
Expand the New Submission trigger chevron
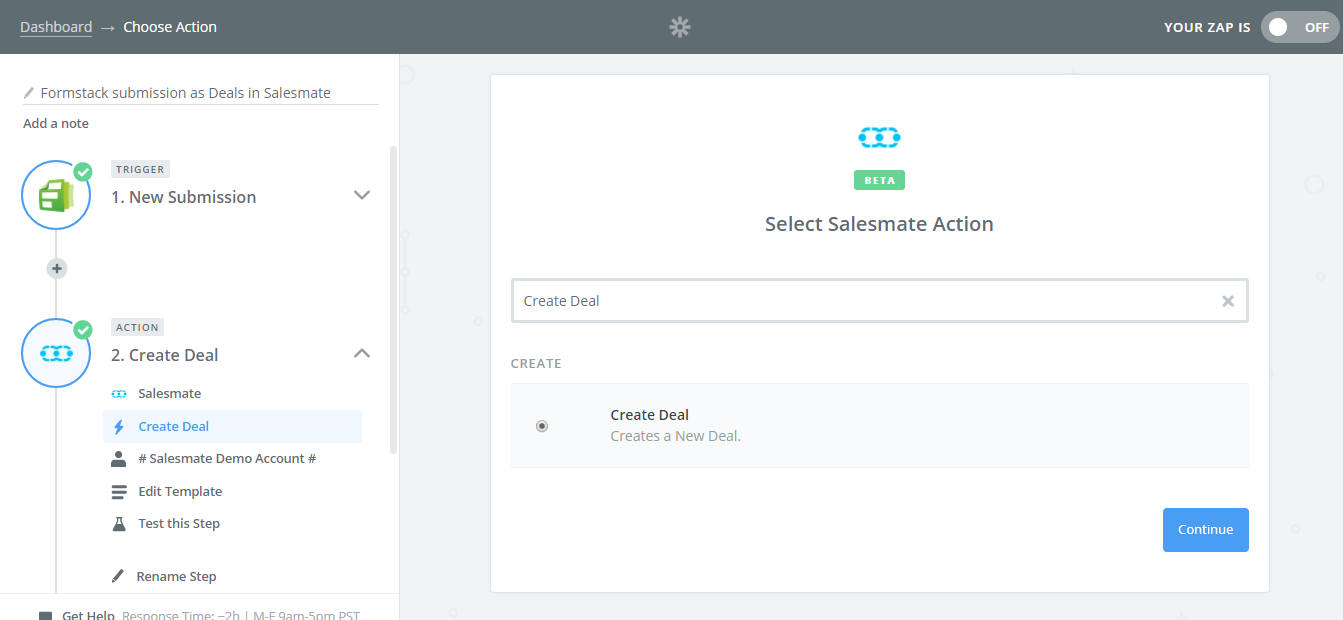(x=363, y=195)
